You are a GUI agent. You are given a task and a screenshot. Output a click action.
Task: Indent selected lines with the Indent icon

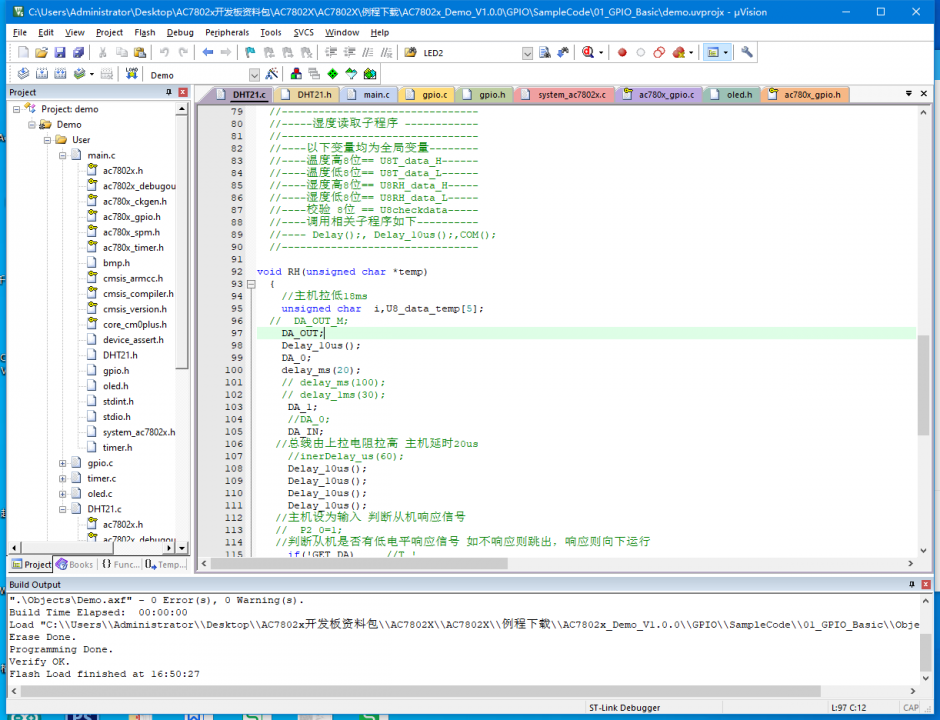click(331, 53)
